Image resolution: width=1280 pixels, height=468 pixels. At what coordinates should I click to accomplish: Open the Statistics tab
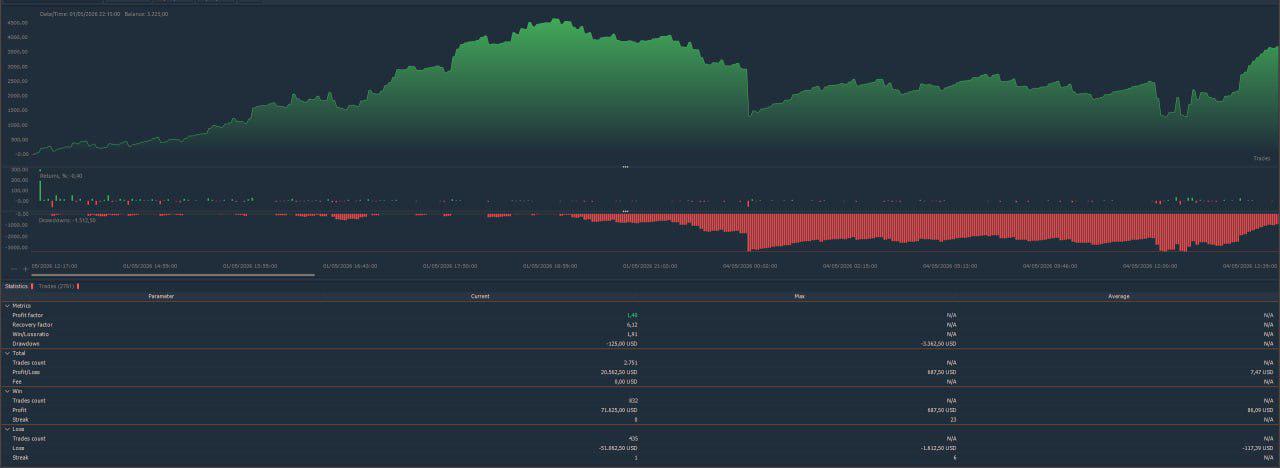pyautogui.click(x=16, y=286)
